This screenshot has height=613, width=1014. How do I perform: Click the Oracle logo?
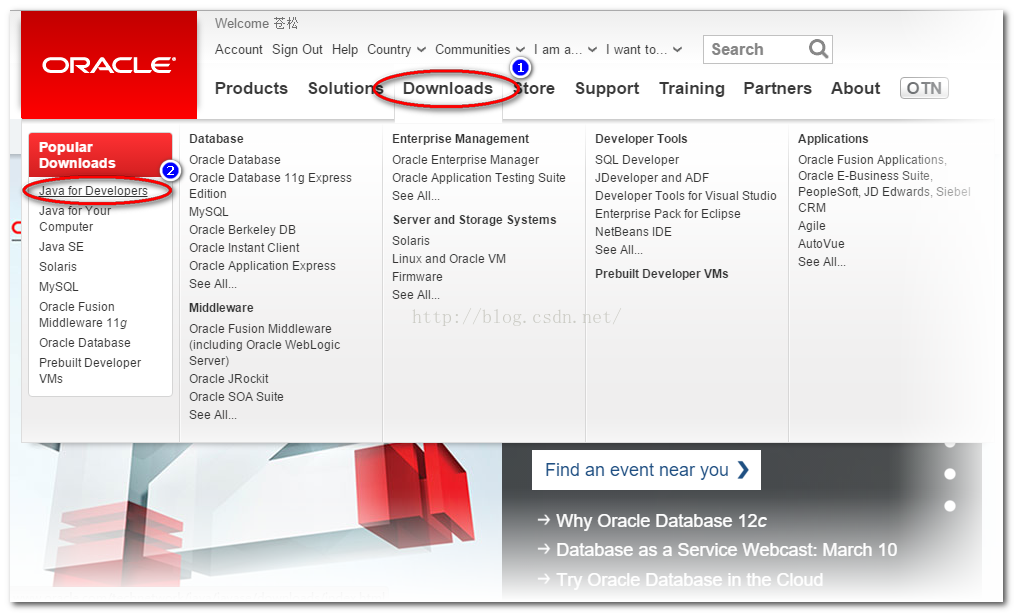pyautogui.click(x=109, y=65)
